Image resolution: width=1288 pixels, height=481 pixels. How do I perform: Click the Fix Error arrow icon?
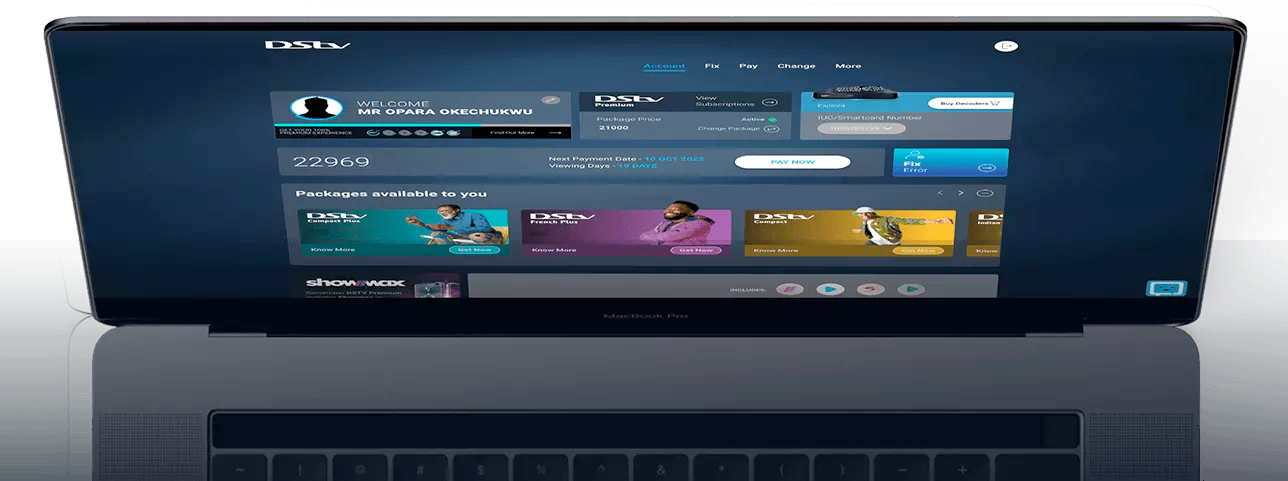(x=988, y=169)
